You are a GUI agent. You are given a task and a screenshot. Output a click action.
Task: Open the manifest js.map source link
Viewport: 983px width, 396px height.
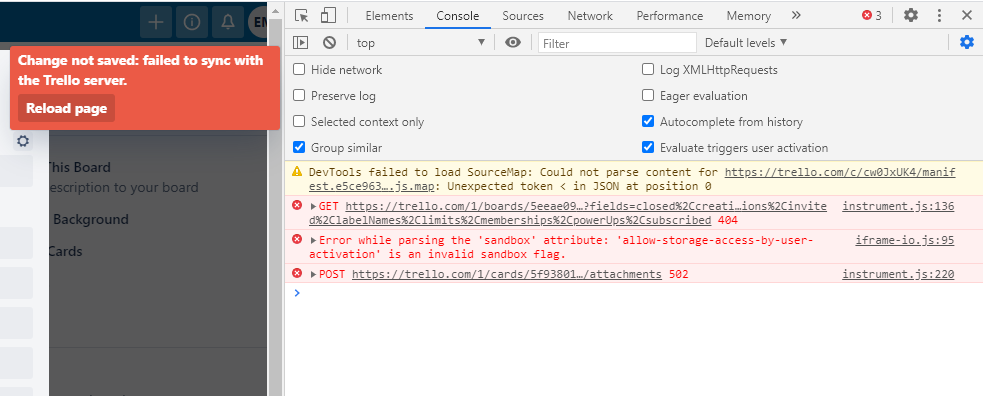point(632,179)
